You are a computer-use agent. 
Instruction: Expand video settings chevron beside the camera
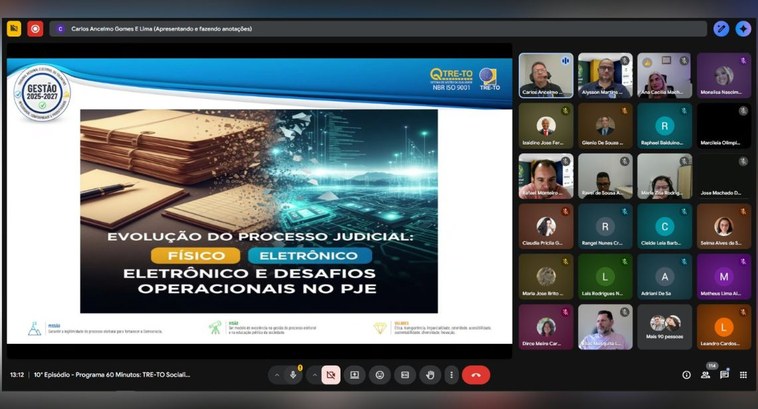coord(315,375)
